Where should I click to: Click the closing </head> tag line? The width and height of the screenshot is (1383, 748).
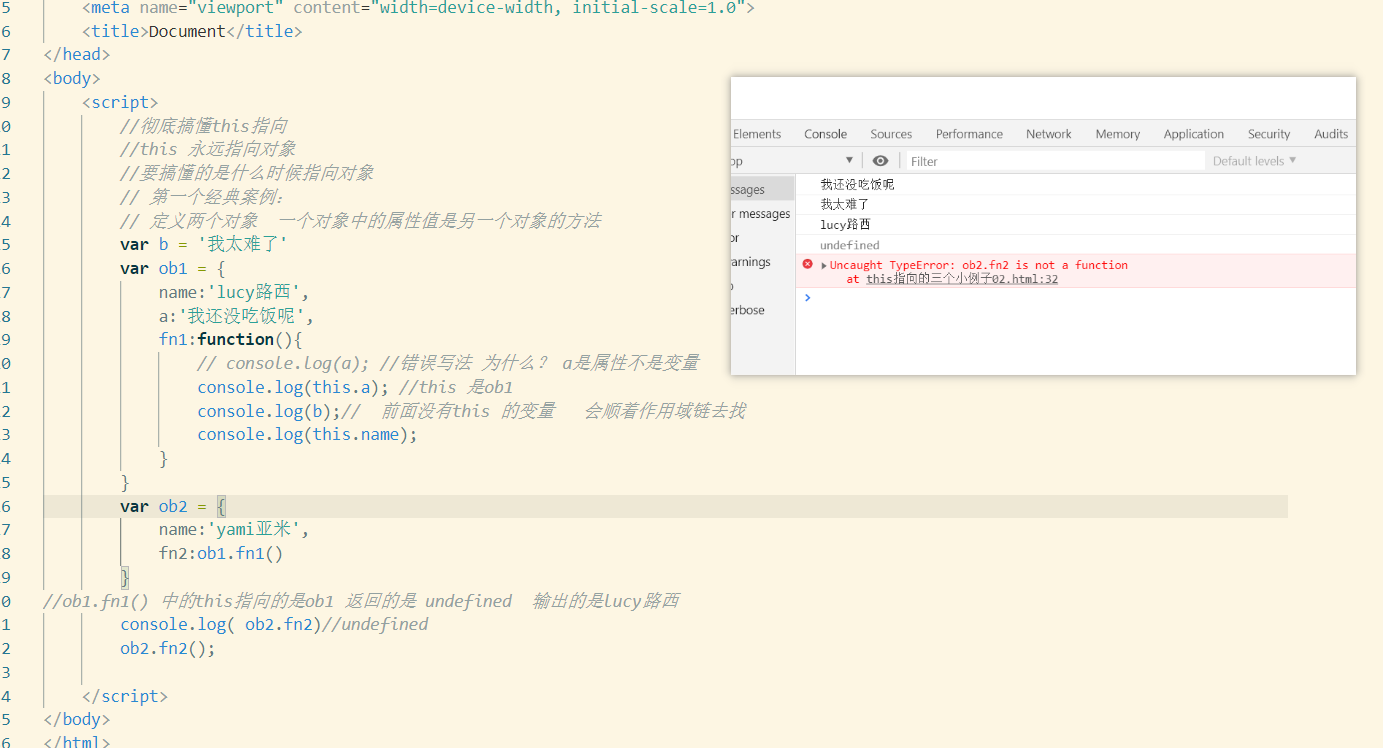77,55
